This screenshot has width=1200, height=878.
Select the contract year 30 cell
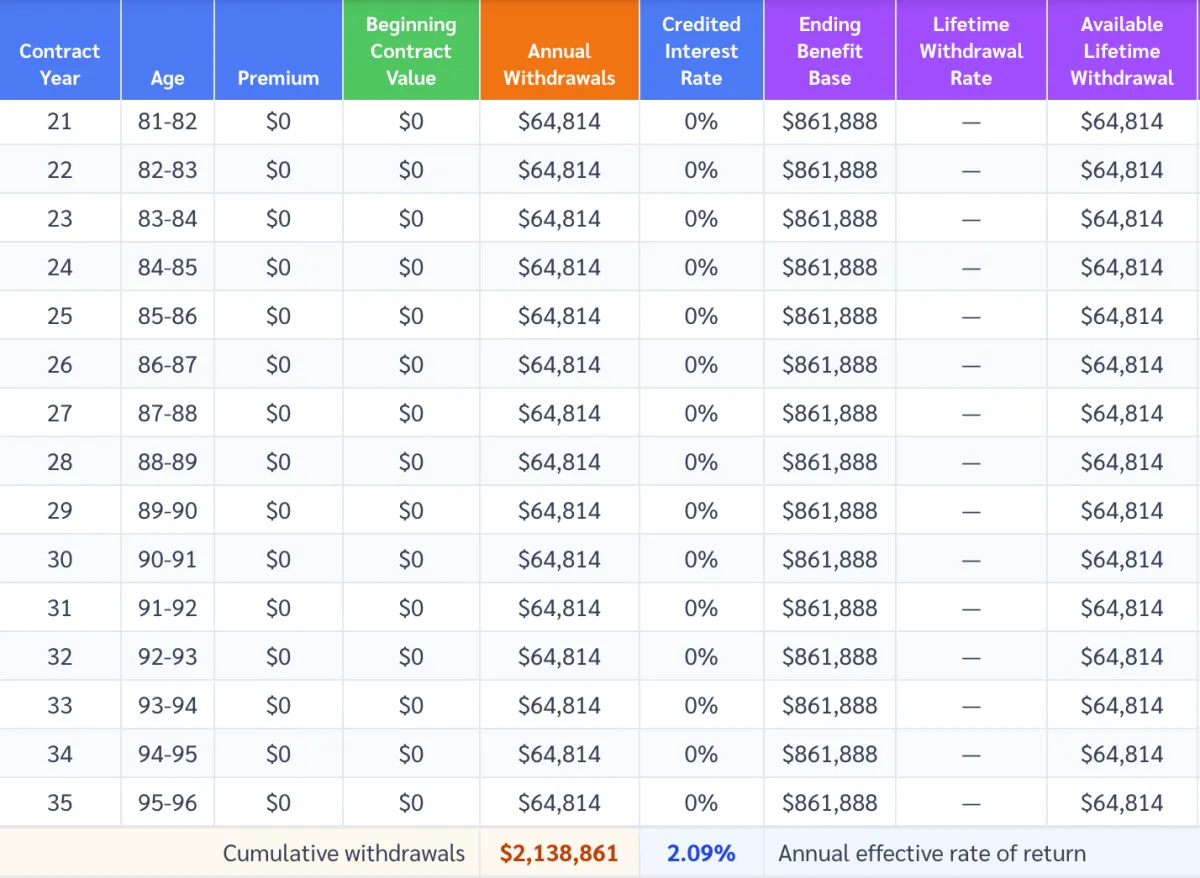[x=60, y=559]
